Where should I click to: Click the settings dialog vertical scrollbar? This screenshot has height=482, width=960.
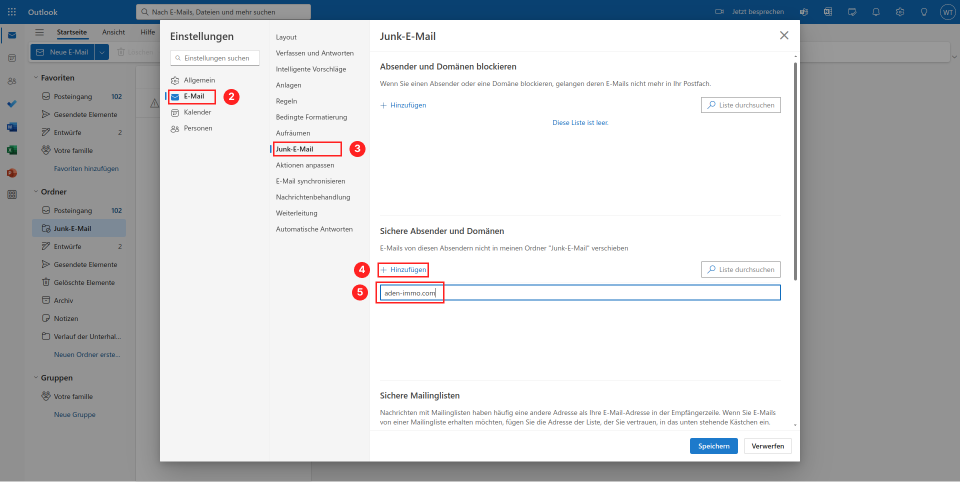[x=795, y=171]
